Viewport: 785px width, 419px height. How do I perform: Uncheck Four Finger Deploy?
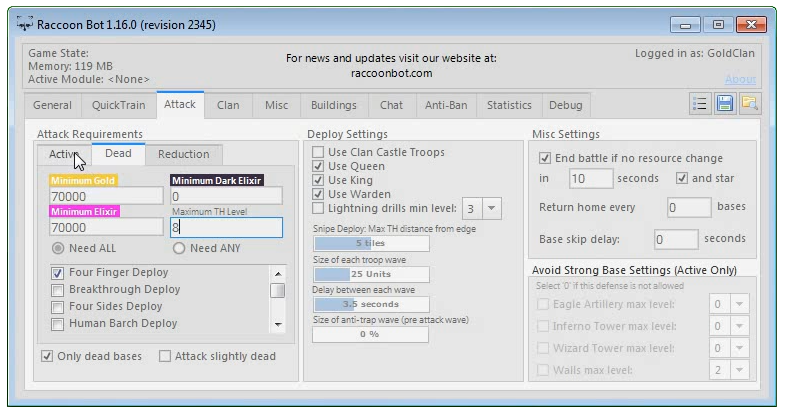58,273
